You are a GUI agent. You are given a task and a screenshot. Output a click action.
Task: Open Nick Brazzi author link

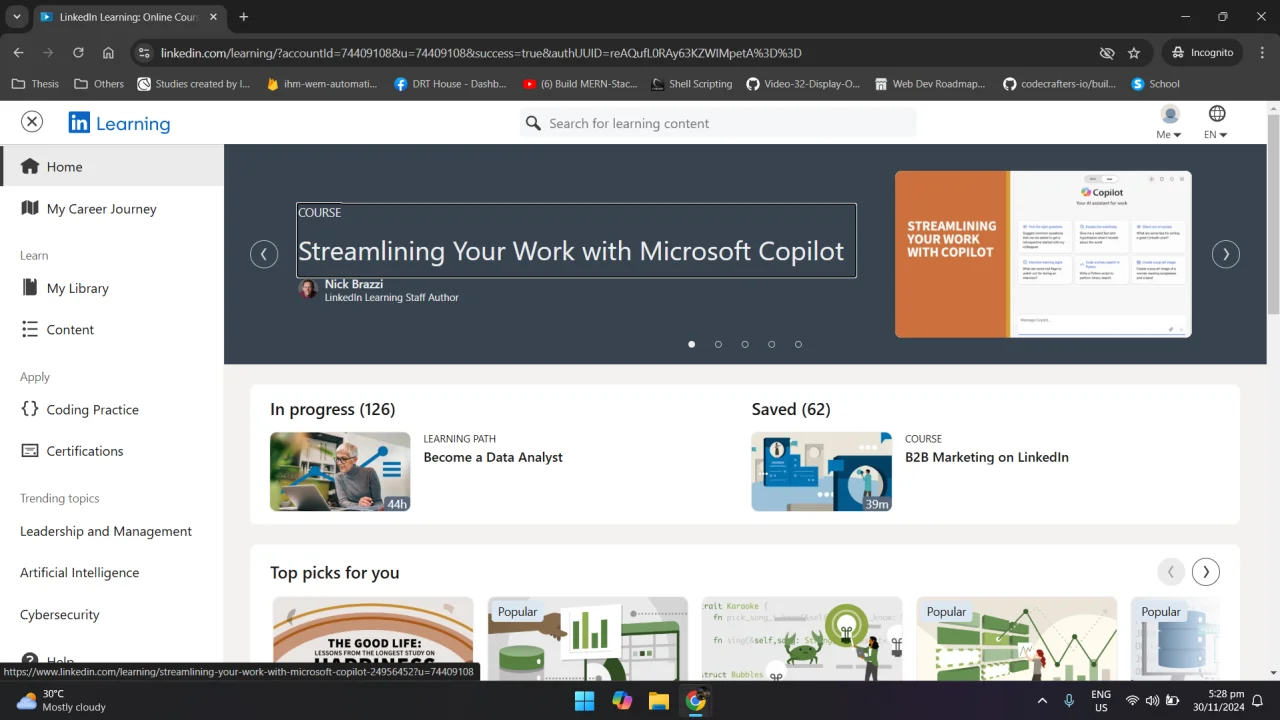coord(354,284)
